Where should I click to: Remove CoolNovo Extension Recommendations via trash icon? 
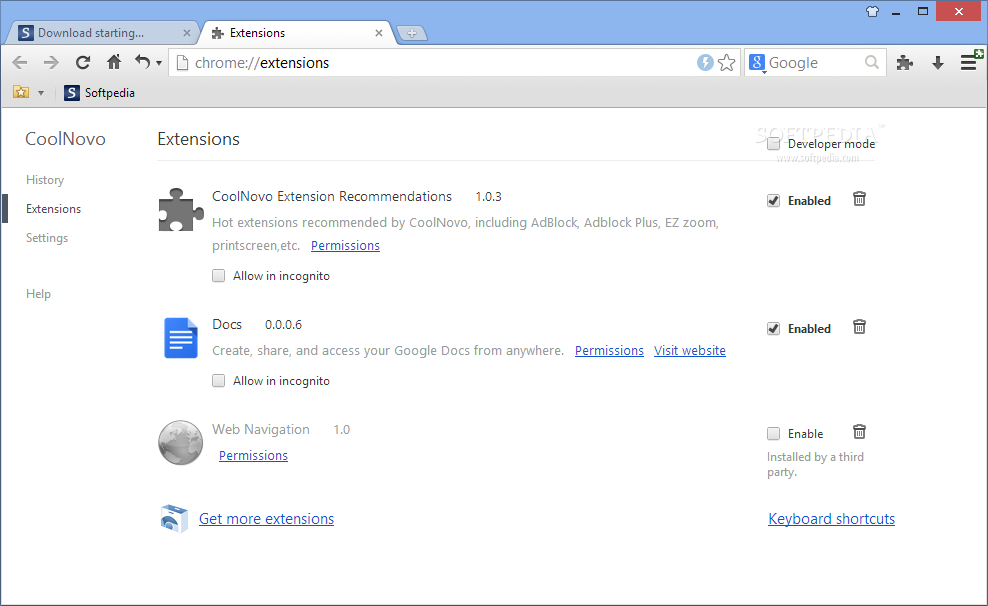(859, 199)
